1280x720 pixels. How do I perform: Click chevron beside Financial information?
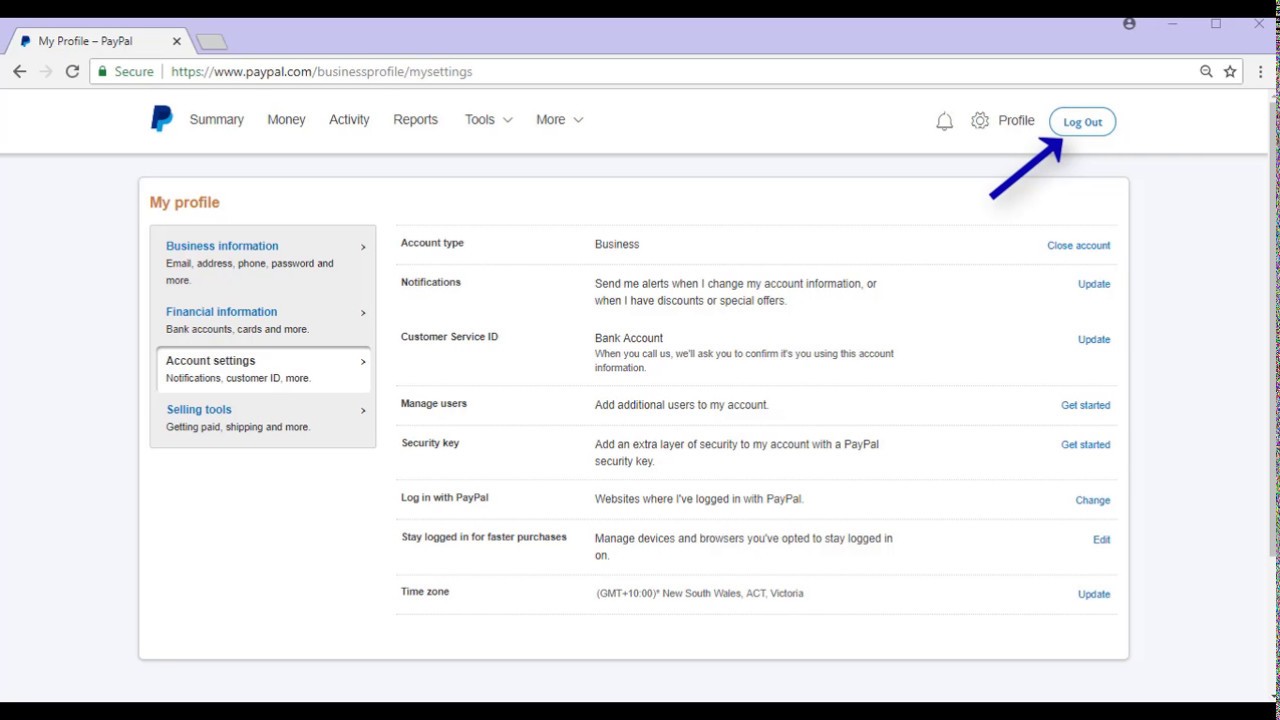tap(363, 313)
